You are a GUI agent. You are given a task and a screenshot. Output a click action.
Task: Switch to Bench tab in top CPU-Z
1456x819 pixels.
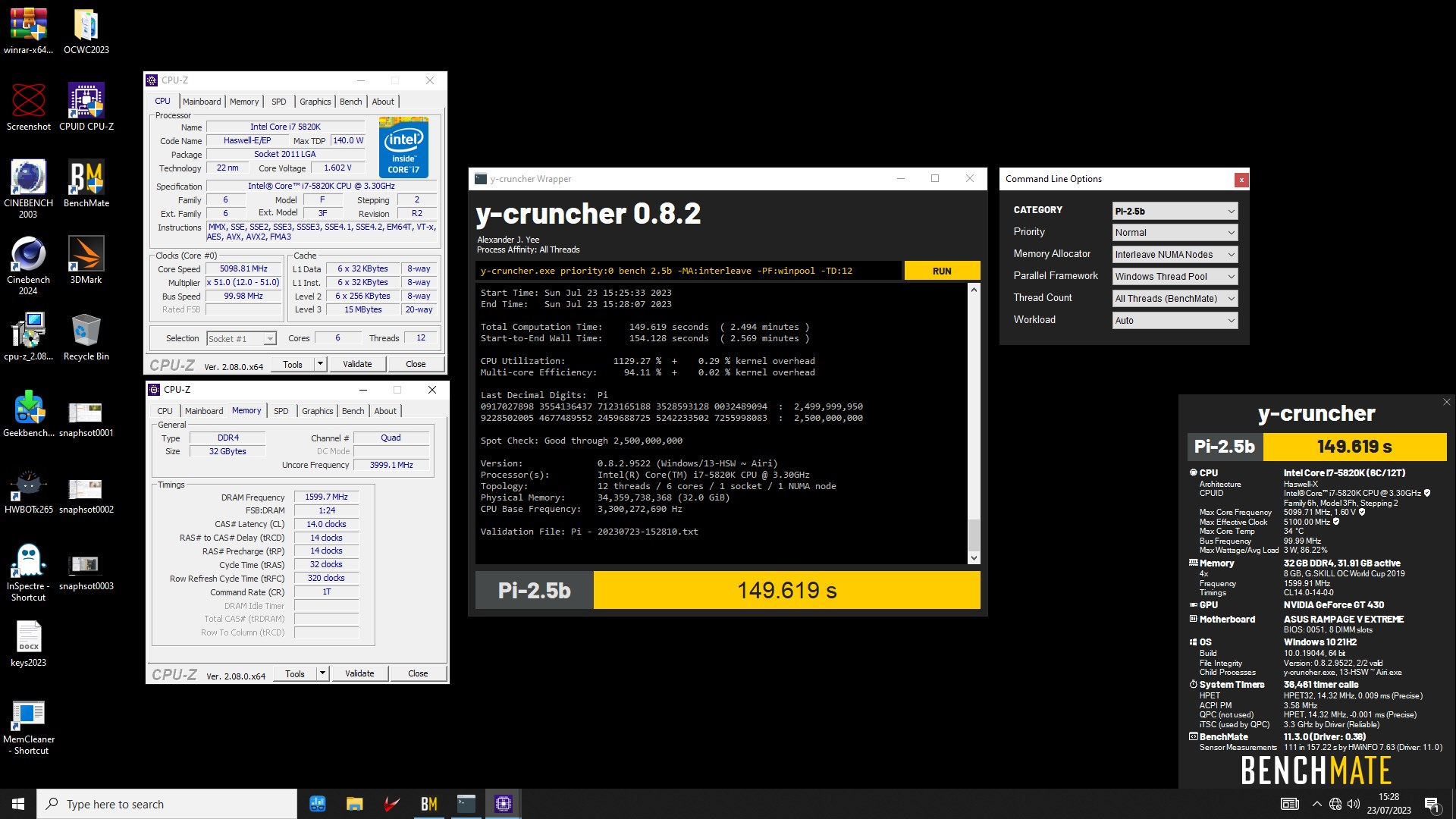[x=350, y=101]
